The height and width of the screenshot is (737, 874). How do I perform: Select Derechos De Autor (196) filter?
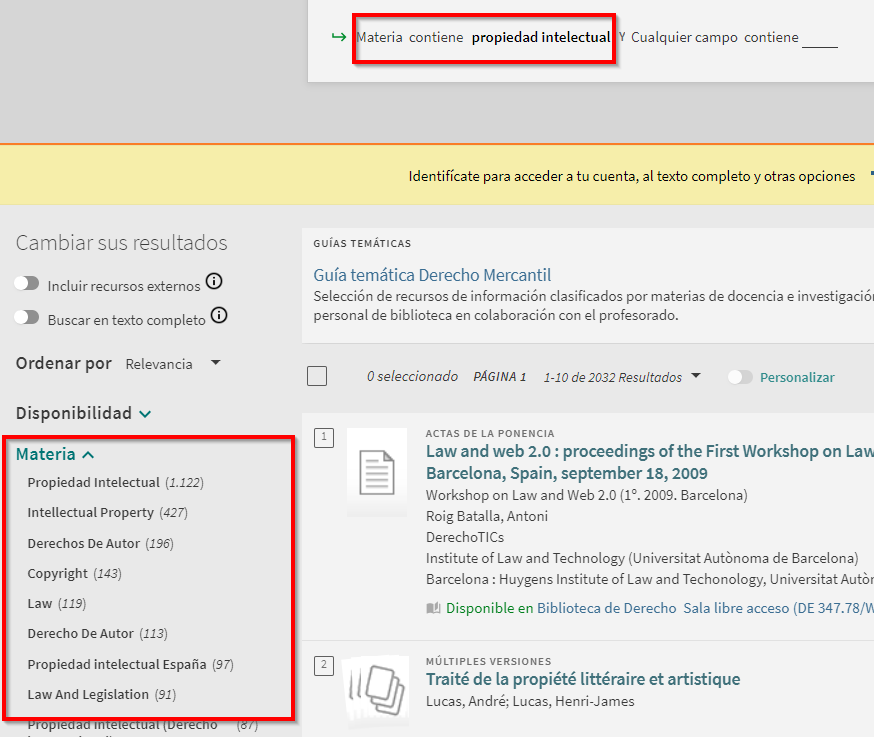[85, 544]
